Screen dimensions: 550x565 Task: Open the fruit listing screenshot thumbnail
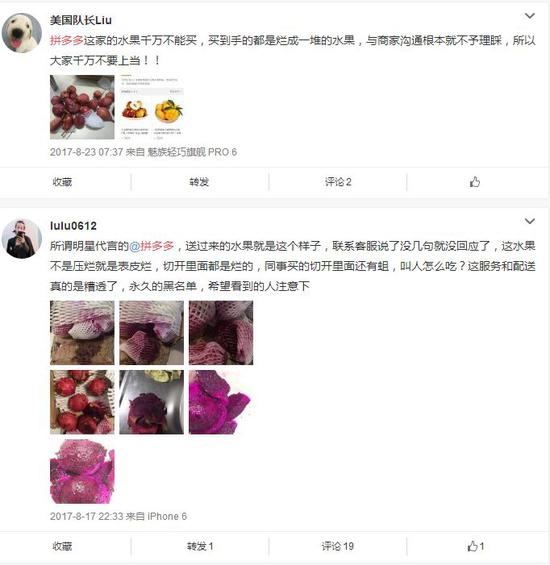(151, 107)
